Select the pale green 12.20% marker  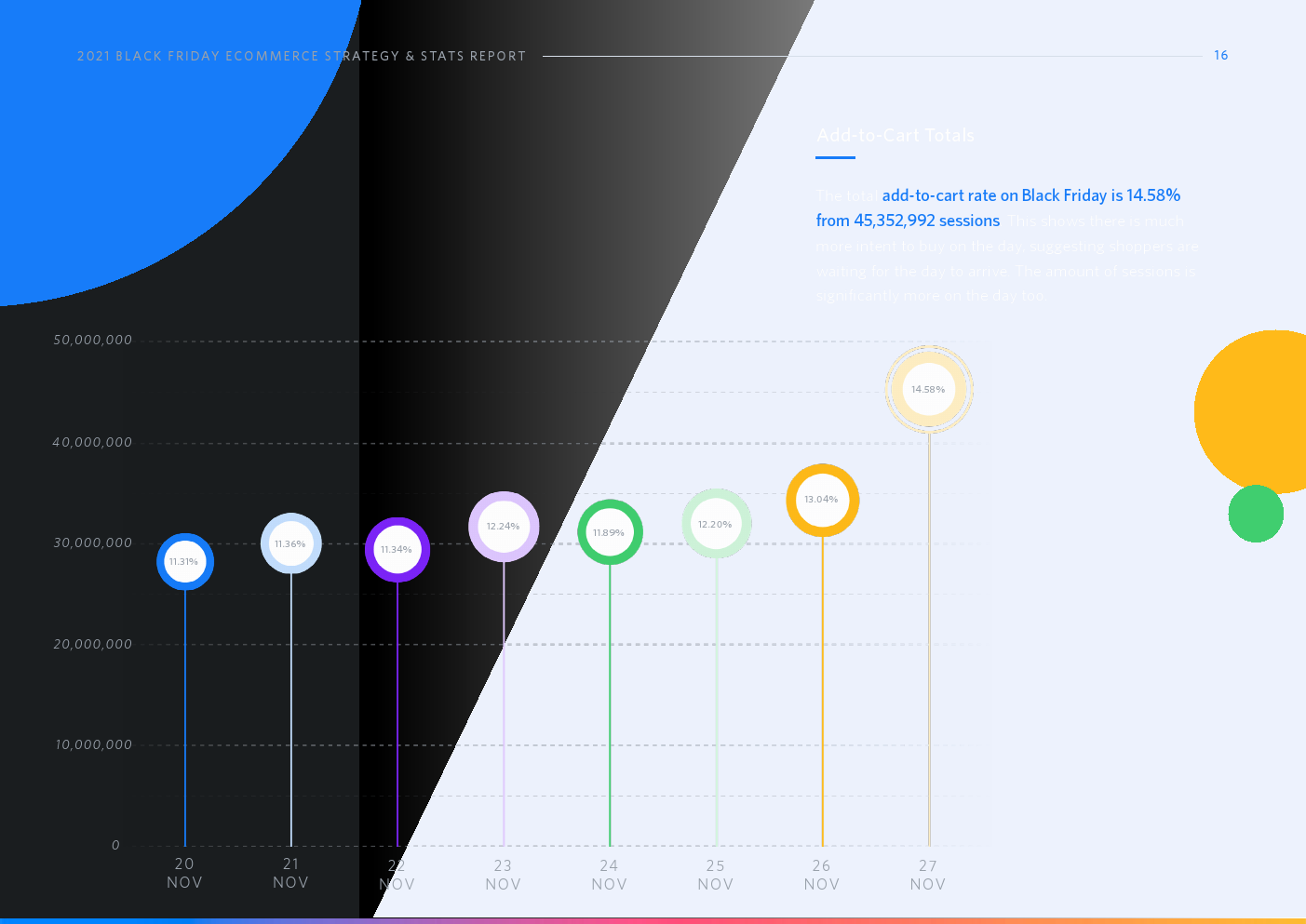716,525
